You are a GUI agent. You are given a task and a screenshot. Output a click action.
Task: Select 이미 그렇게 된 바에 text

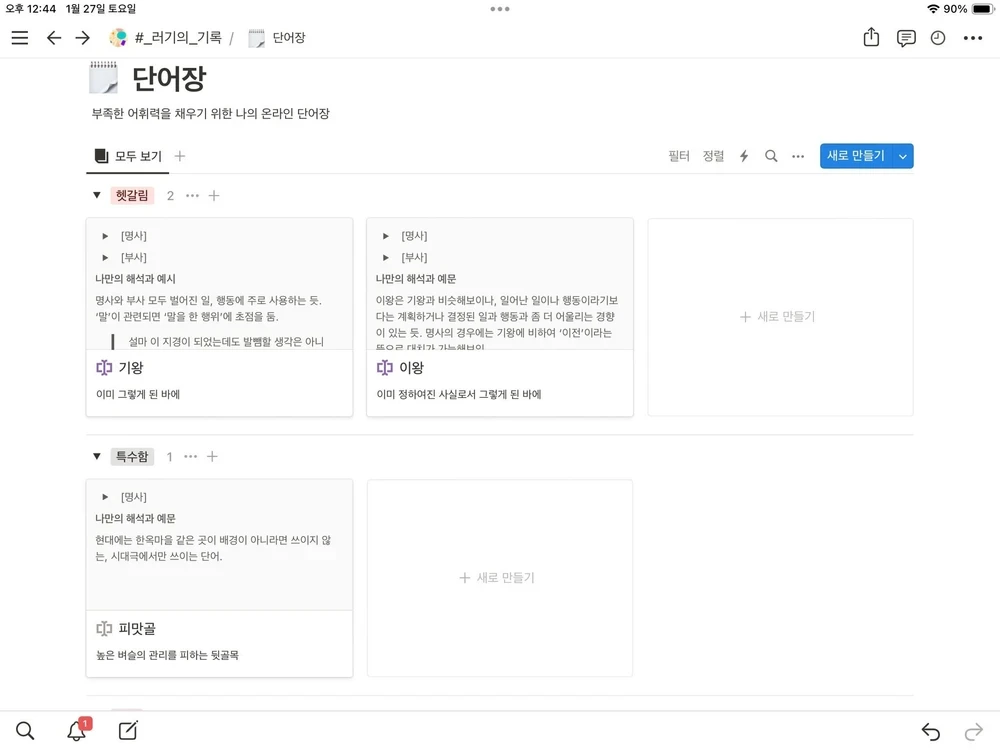point(138,395)
